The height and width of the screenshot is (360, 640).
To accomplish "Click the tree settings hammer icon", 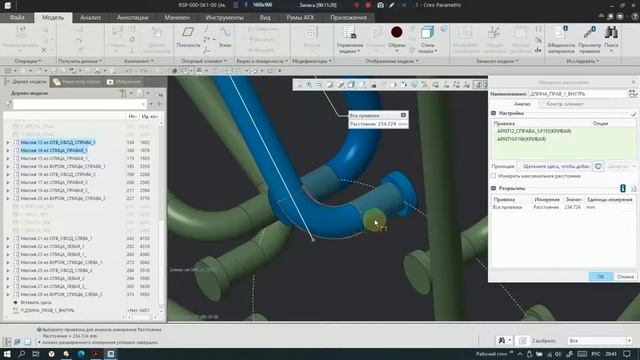I will click(123, 93).
